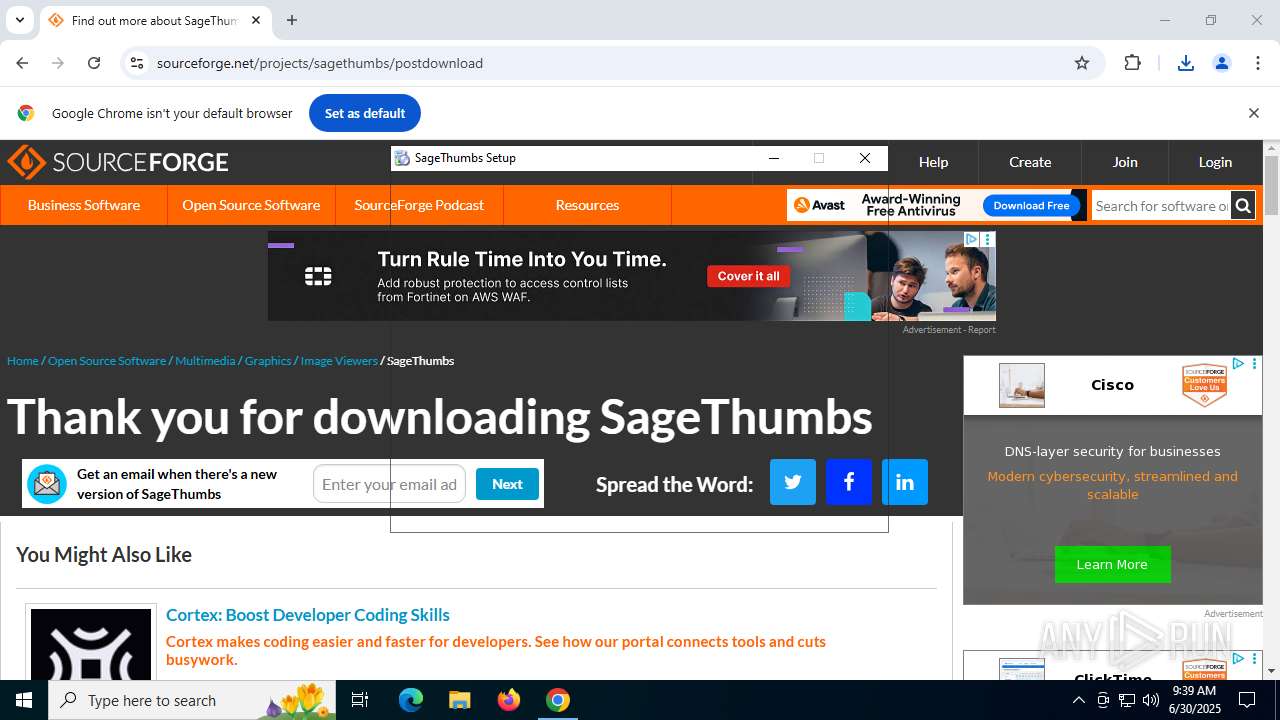Bookmark this page with star icon

[x=1082, y=63]
